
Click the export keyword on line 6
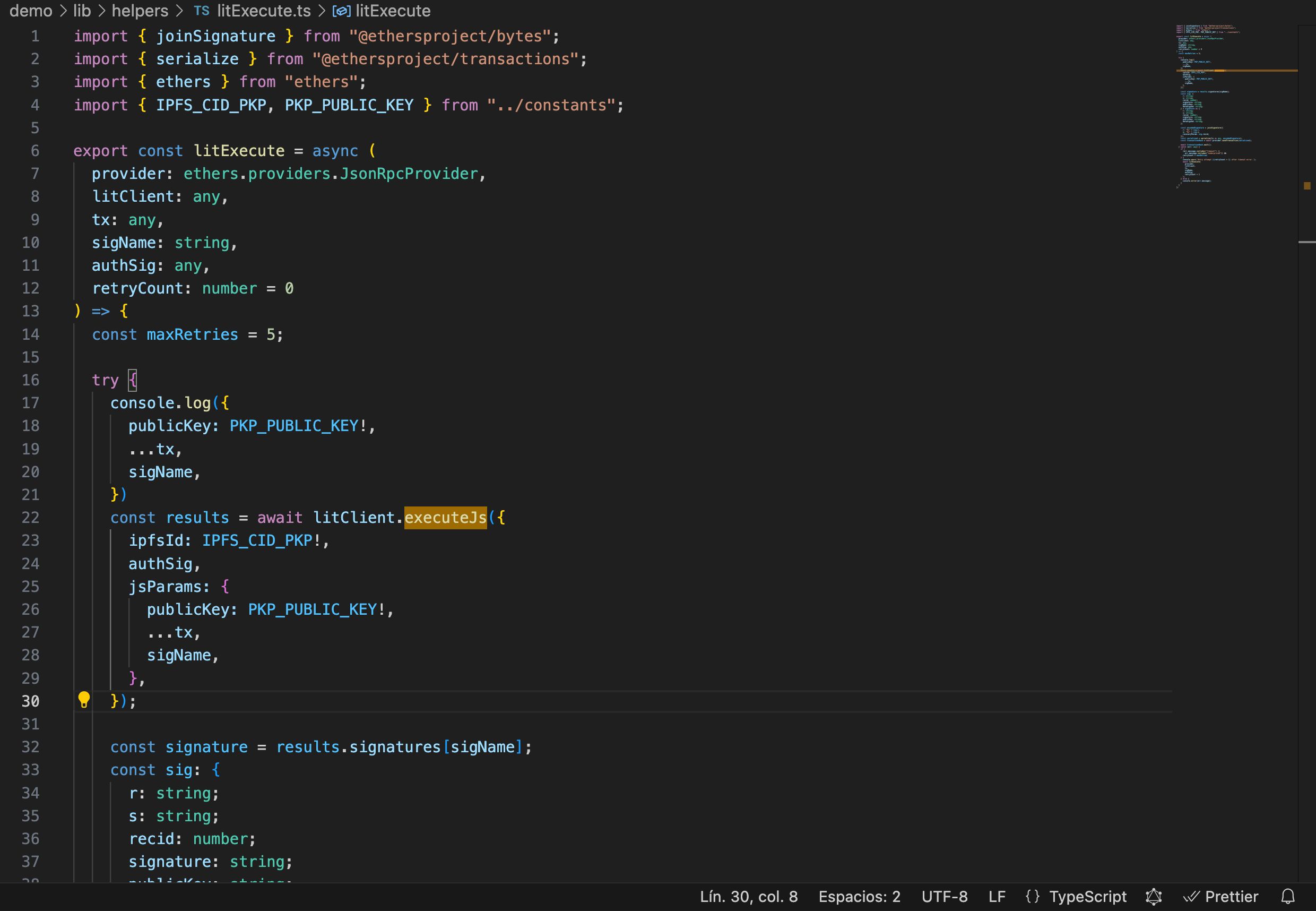tap(100, 151)
